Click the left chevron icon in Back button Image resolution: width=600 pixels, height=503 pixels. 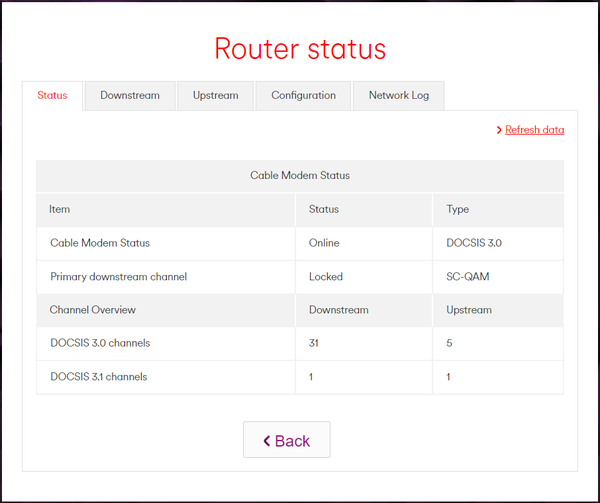pos(267,440)
